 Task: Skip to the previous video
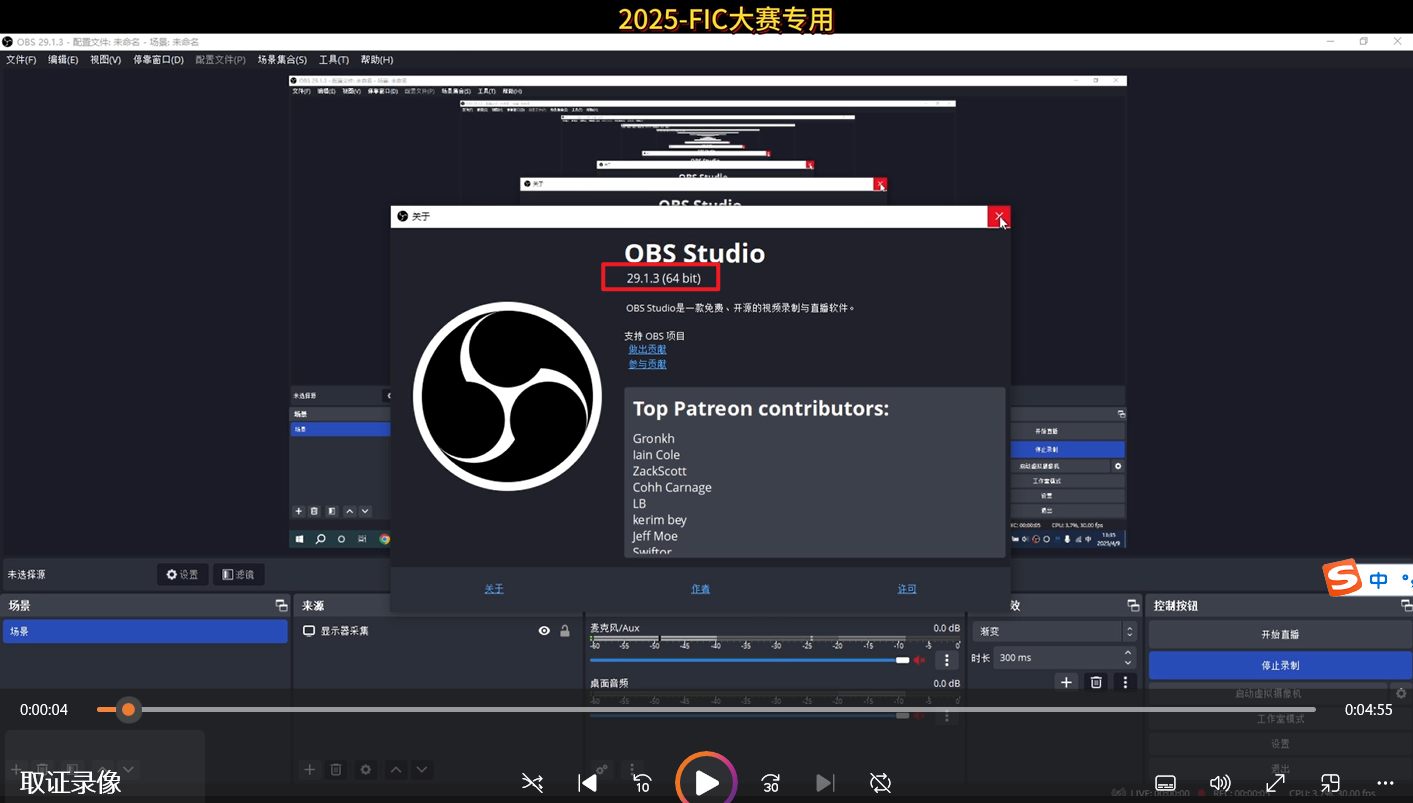[588, 783]
